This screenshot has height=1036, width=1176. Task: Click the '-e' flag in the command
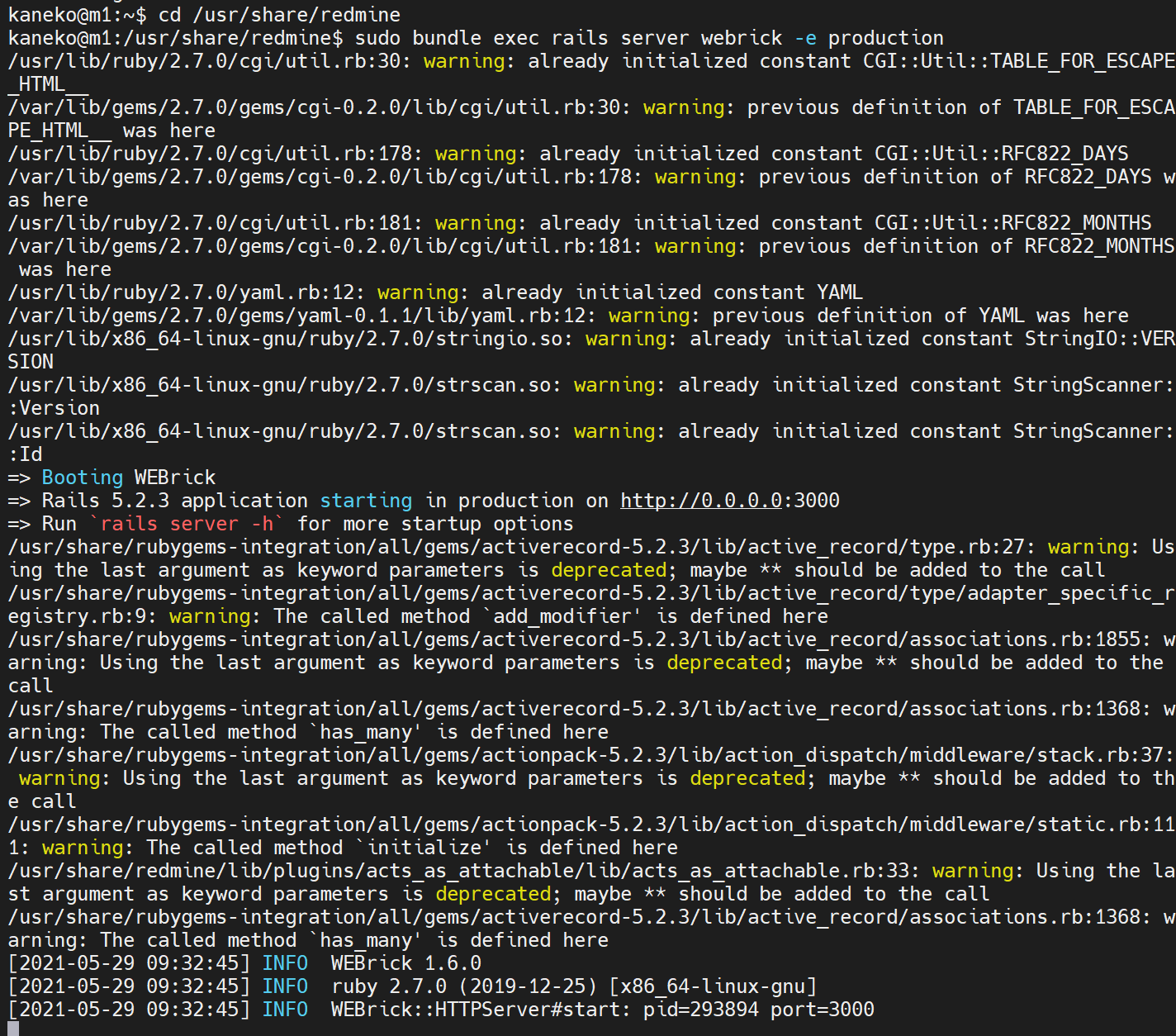805,38
